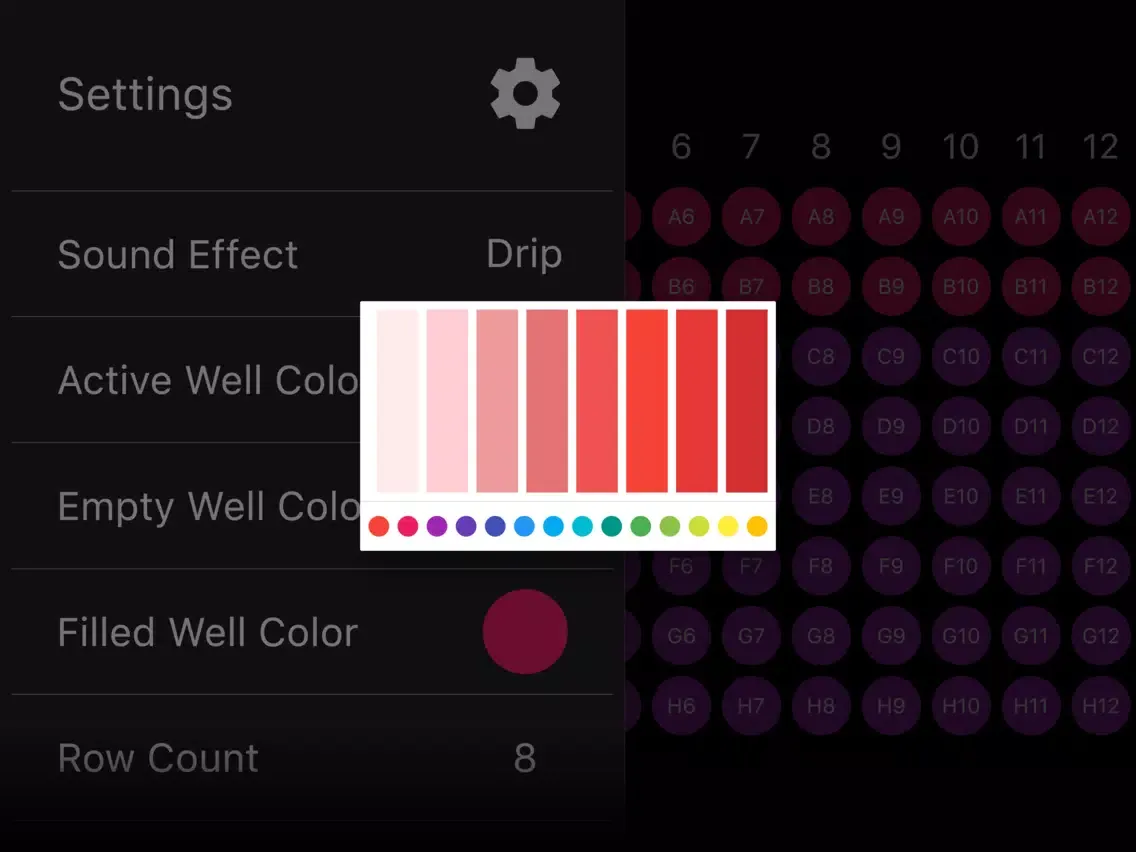Select the red hue dot
The height and width of the screenshot is (852, 1136).
(x=378, y=526)
